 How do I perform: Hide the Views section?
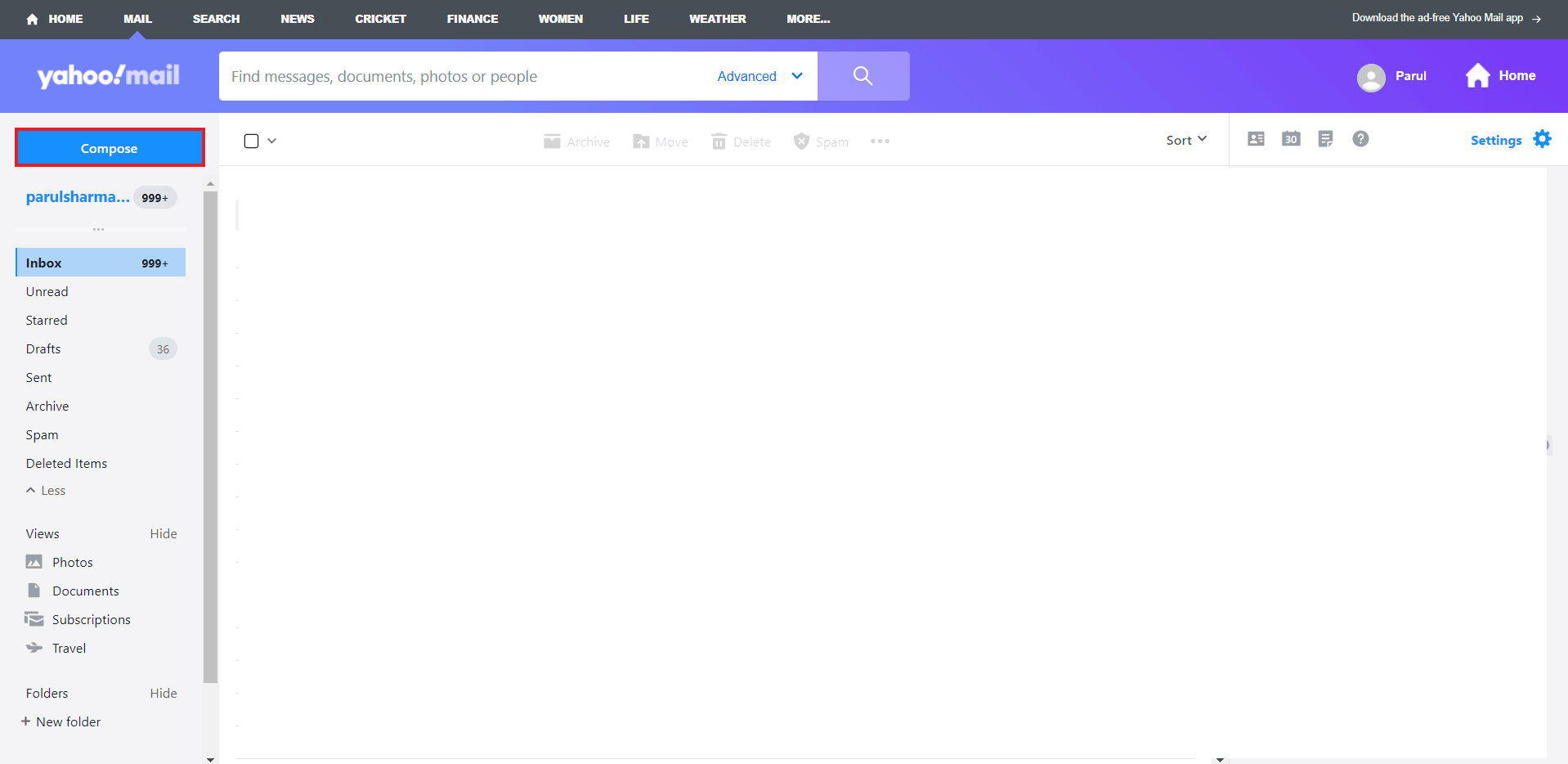(164, 533)
